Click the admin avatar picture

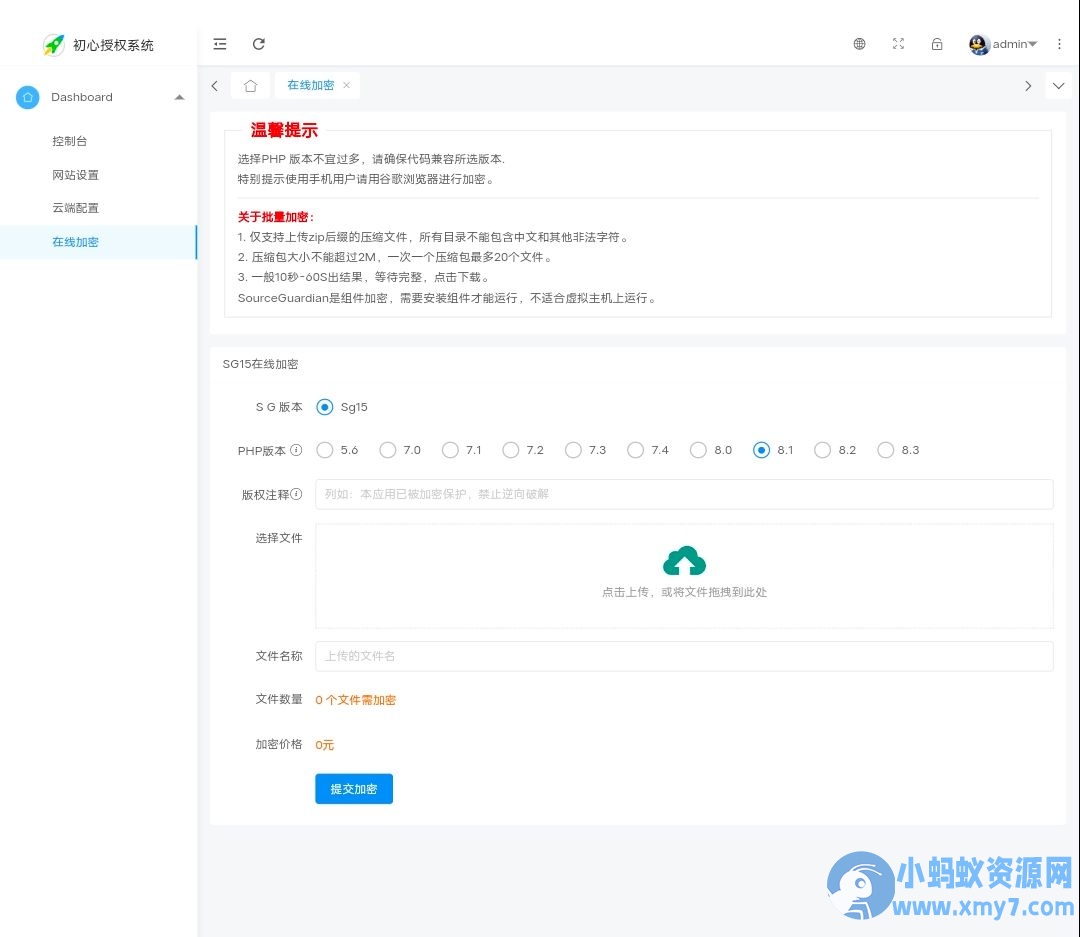click(x=979, y=44)
